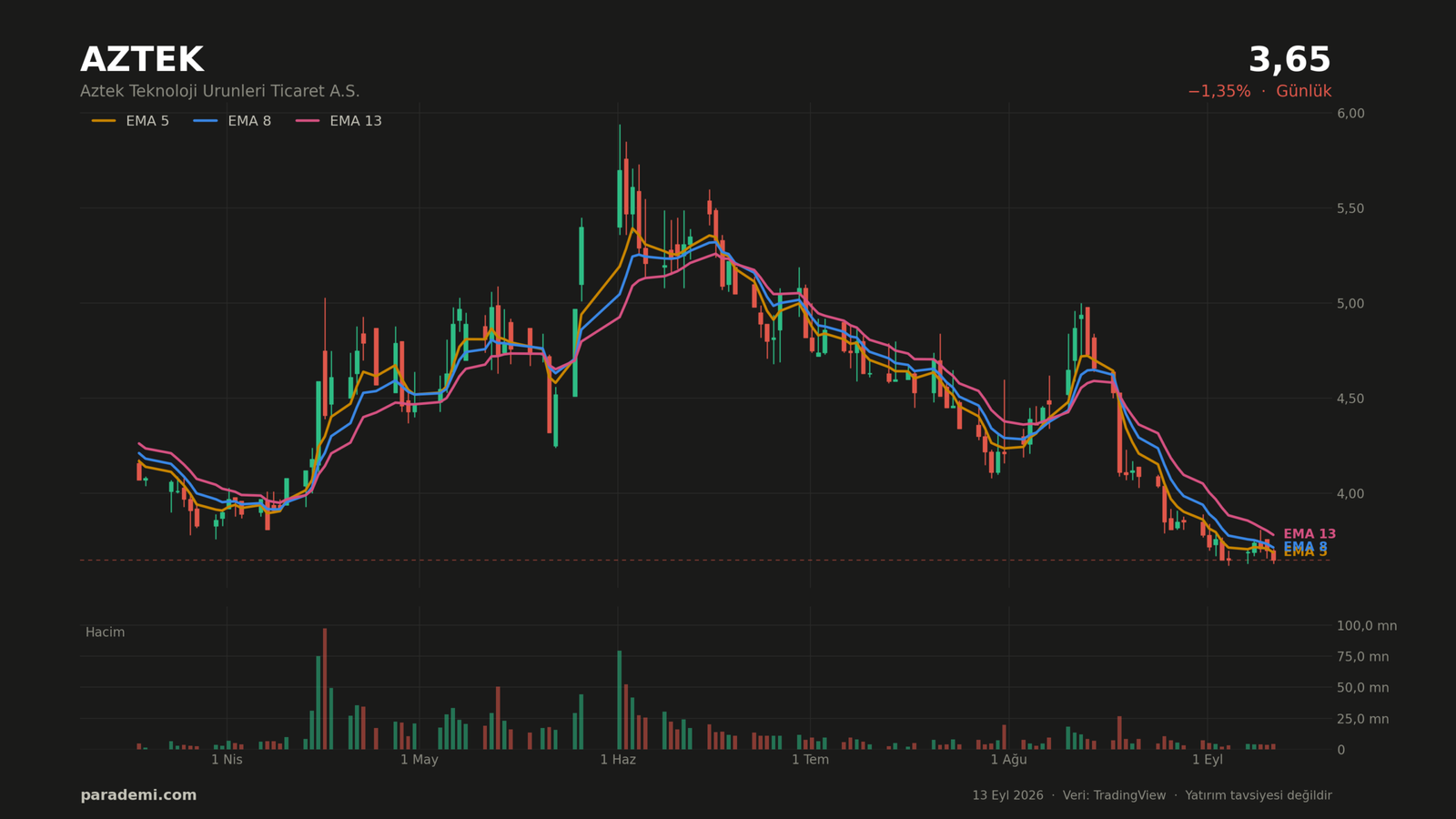The height and width of the screenshot is (819, 1456).
Task: Click the company name Aztek Teknoloji Urunleri Ticaret A.S.
Action: [220, 91]
